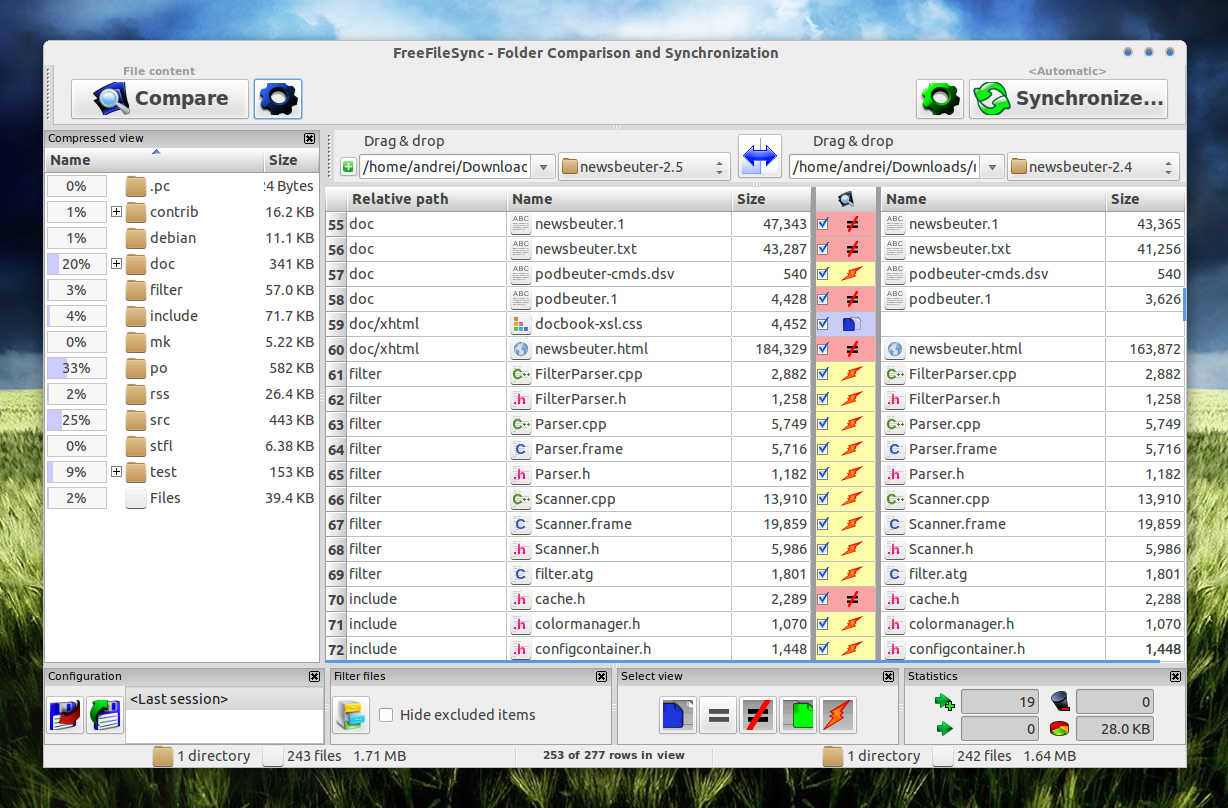Image resolution: width=1228 pixels, height=808 pixels.
Task: Open synchronization settings via the green gear
Action: (x=940, y=99)
